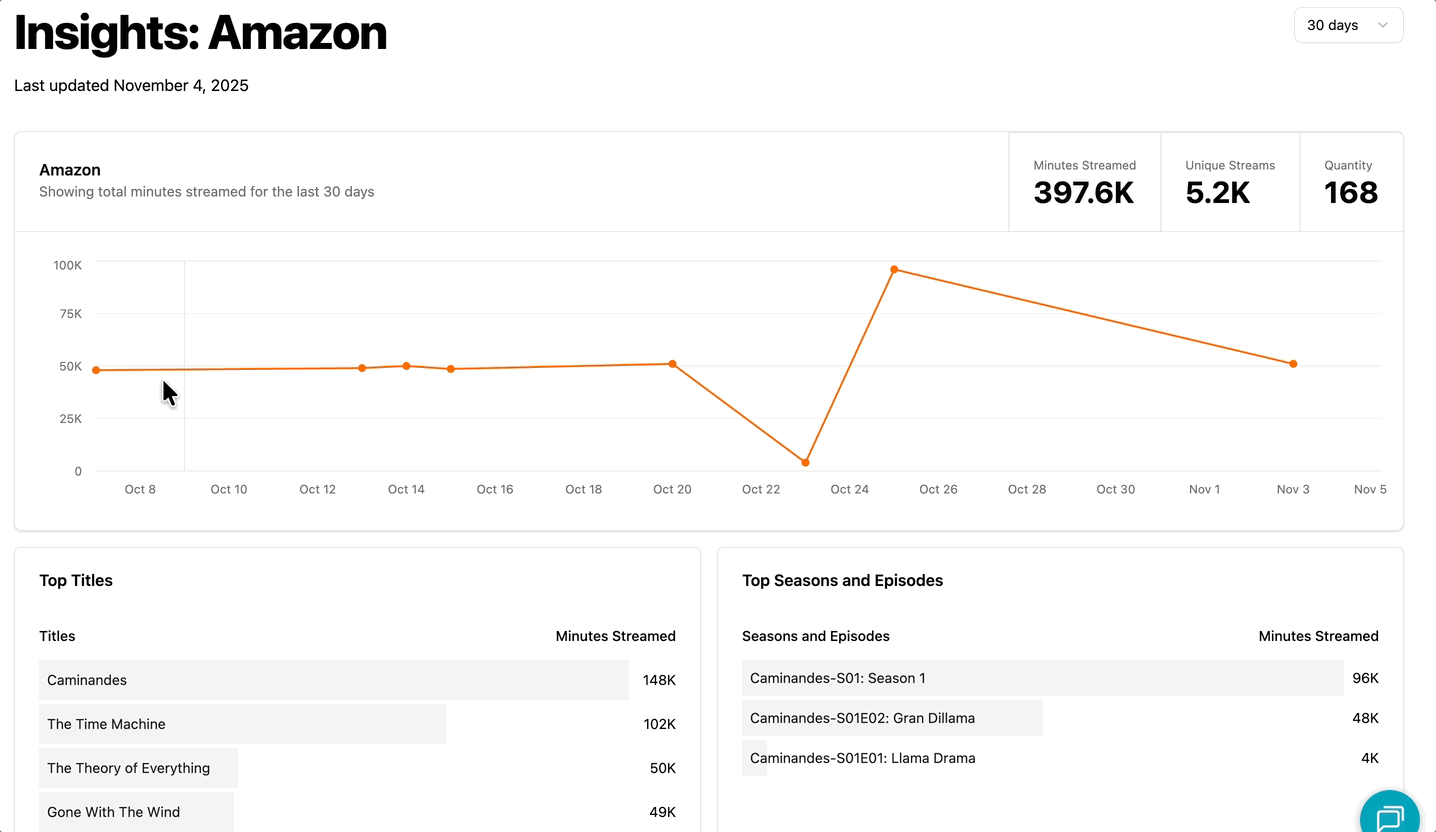Select Caminandes-S01E02: Gran Dillama episode

(x=892, y=718)
